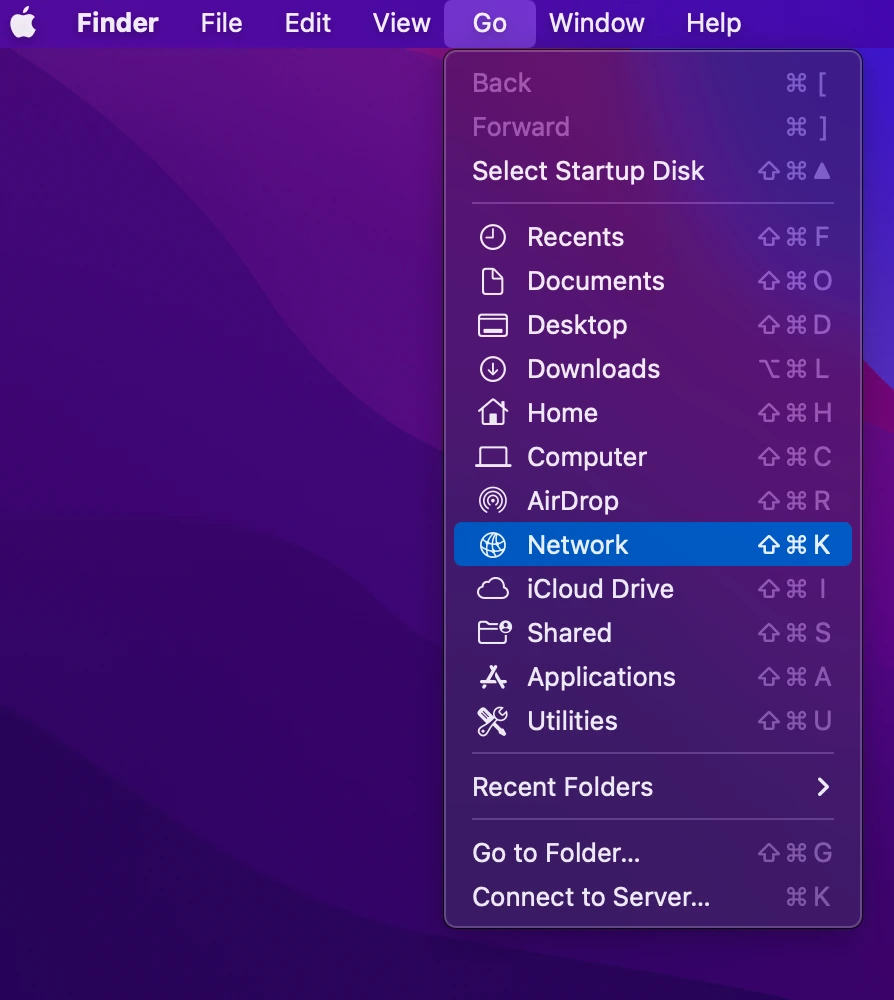This screenshot has height=1000, width=894.
Task: Click the Documents page icon
Action: 492,281
